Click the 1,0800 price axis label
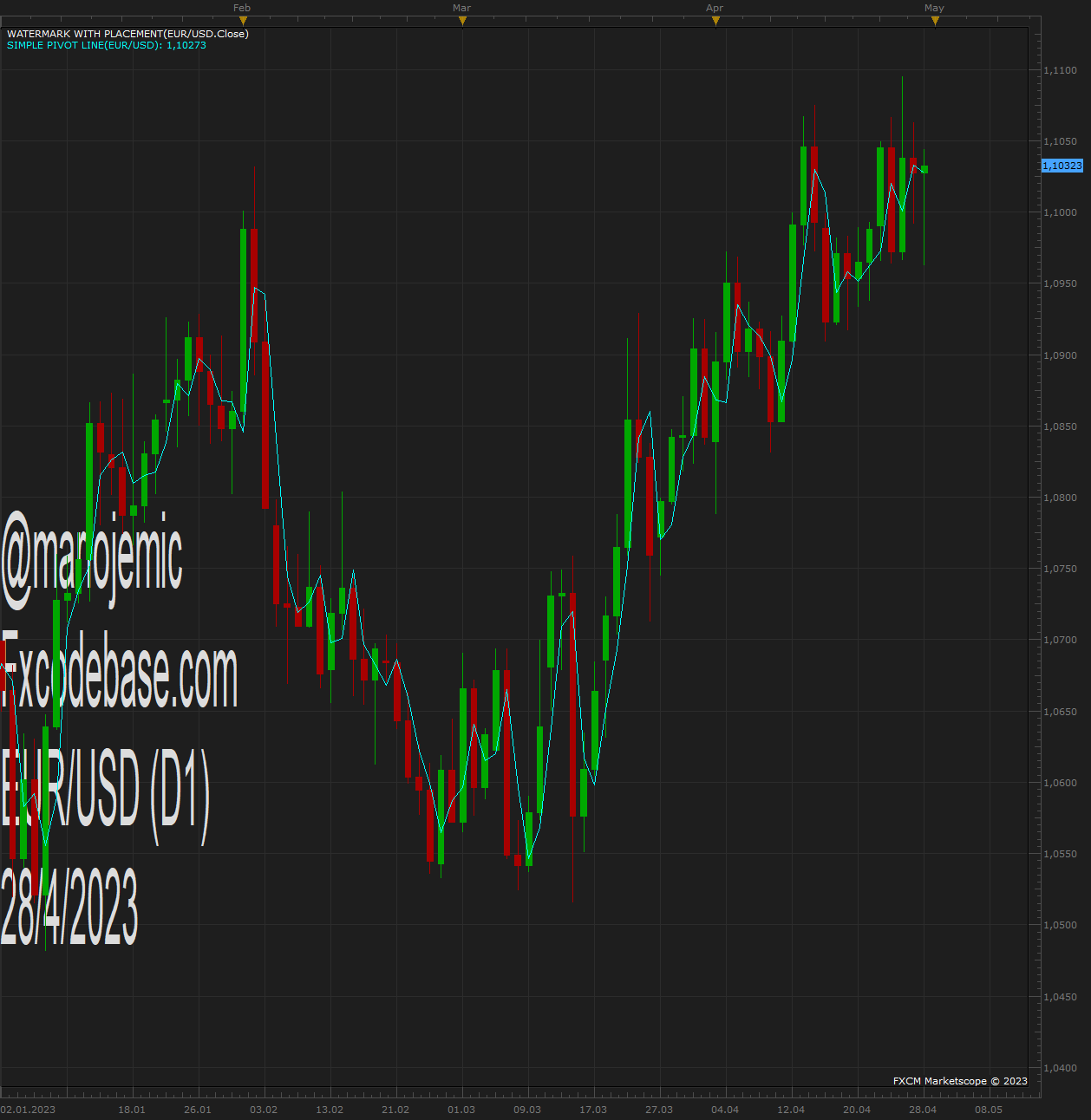 coord(1060,498)
